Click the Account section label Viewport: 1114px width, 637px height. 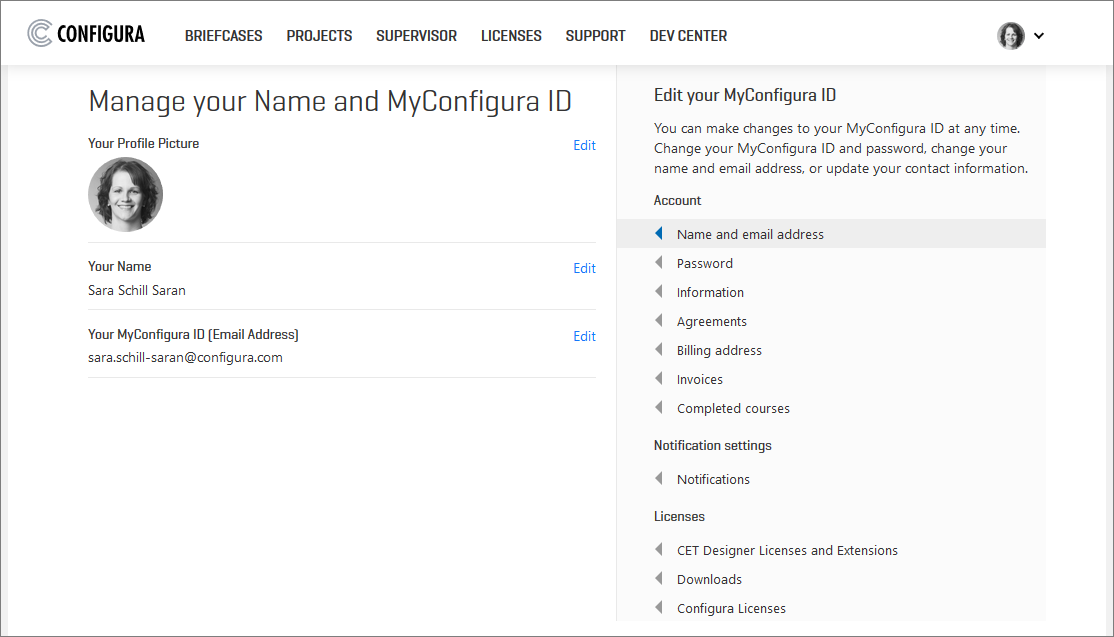(x=677, y=201)
